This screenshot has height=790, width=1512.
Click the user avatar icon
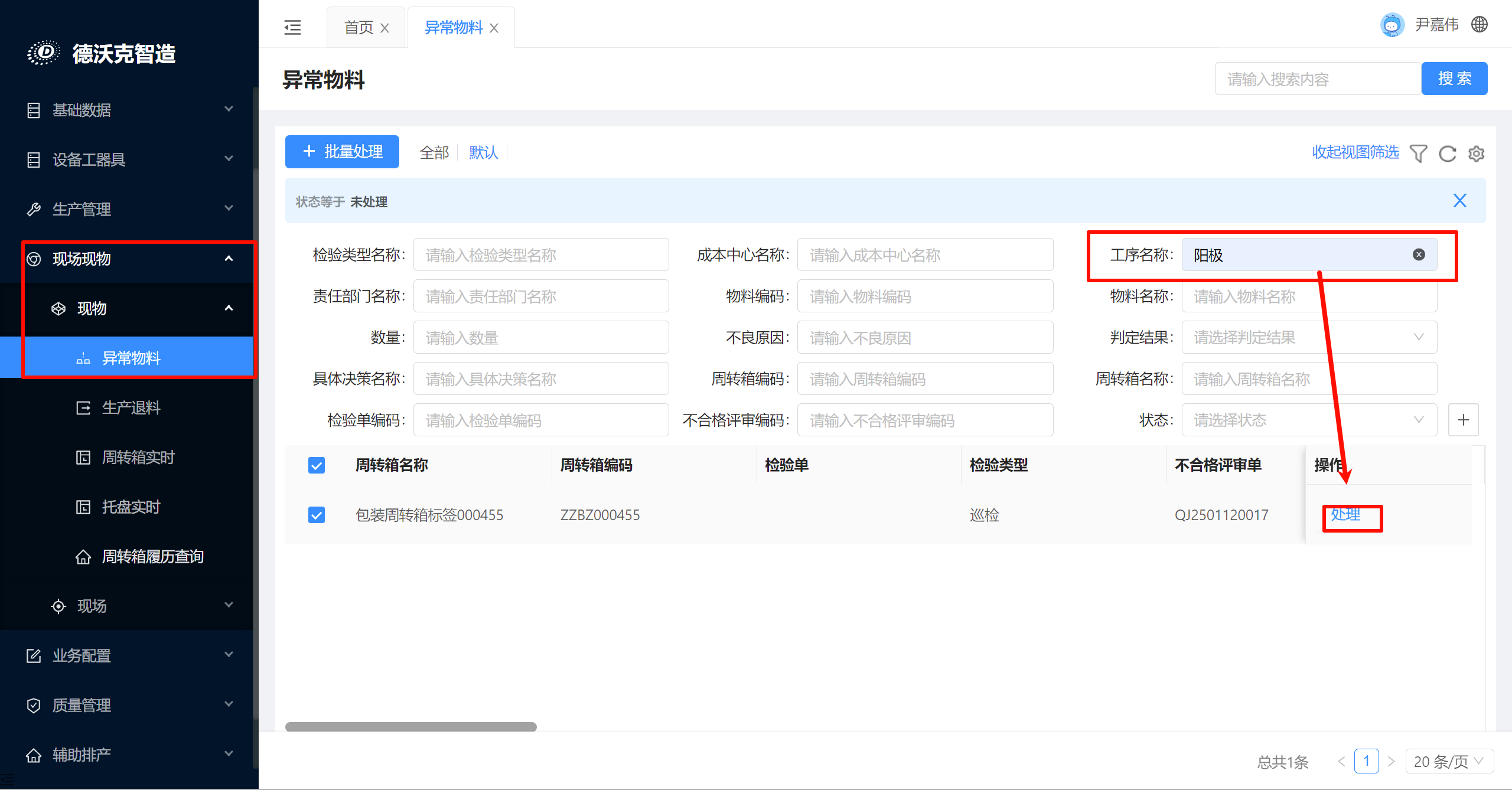(1392, 25)
